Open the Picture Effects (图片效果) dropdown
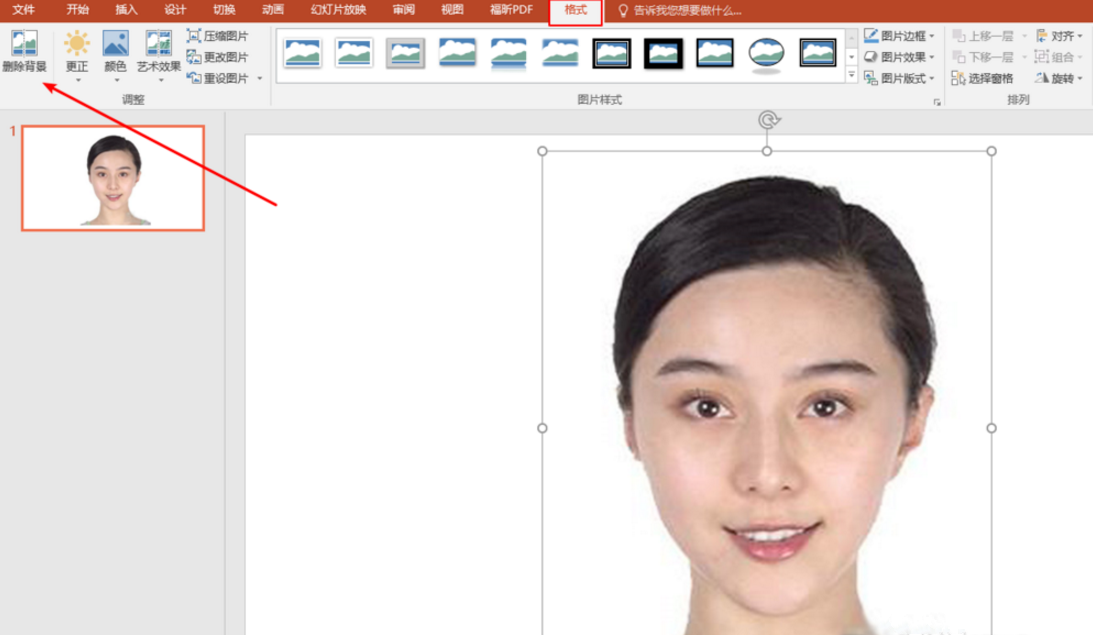The height and width of the screenshot is (635, 1093). (898, 57)
